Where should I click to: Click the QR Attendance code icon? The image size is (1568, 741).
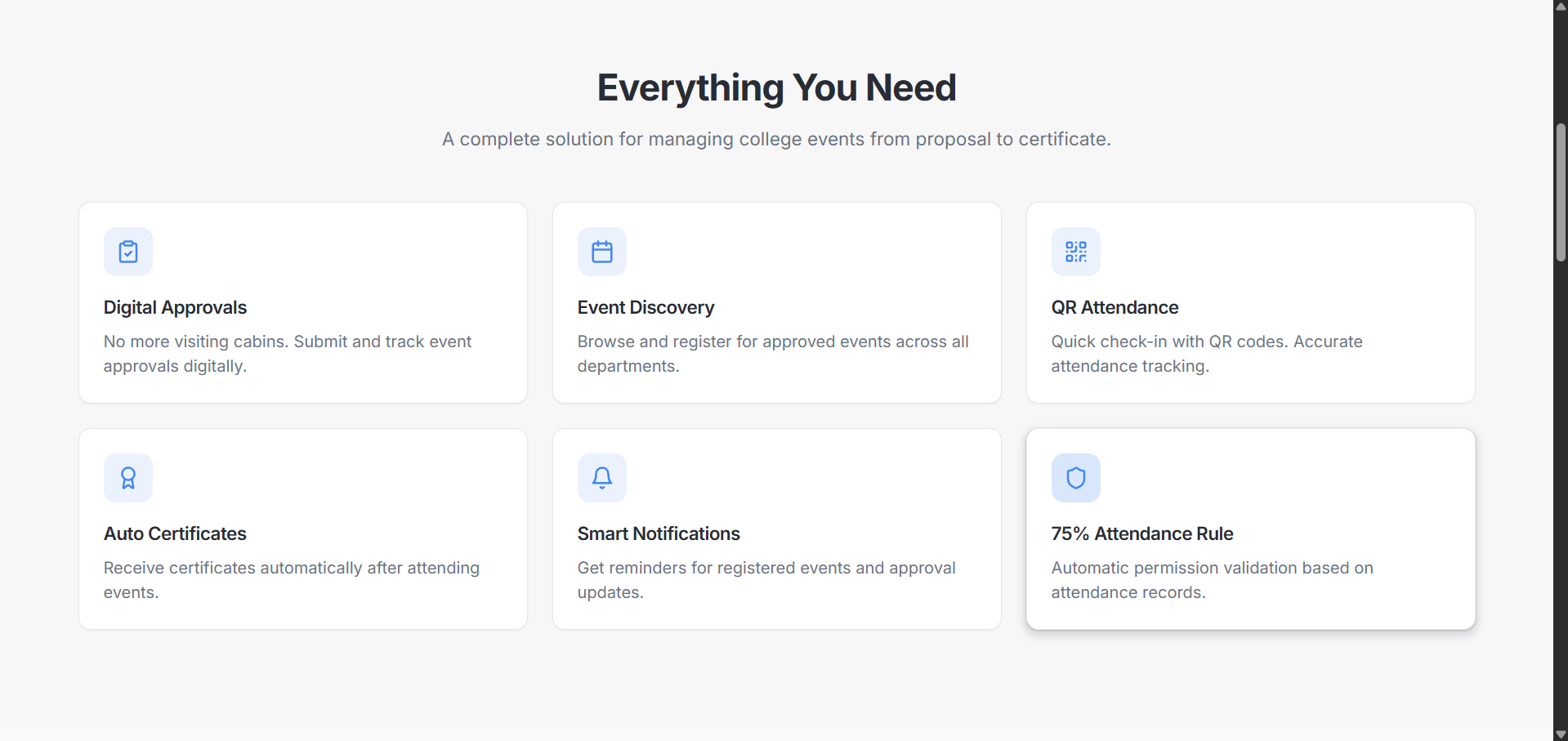pyautogui.click(x=1075, y=252)
